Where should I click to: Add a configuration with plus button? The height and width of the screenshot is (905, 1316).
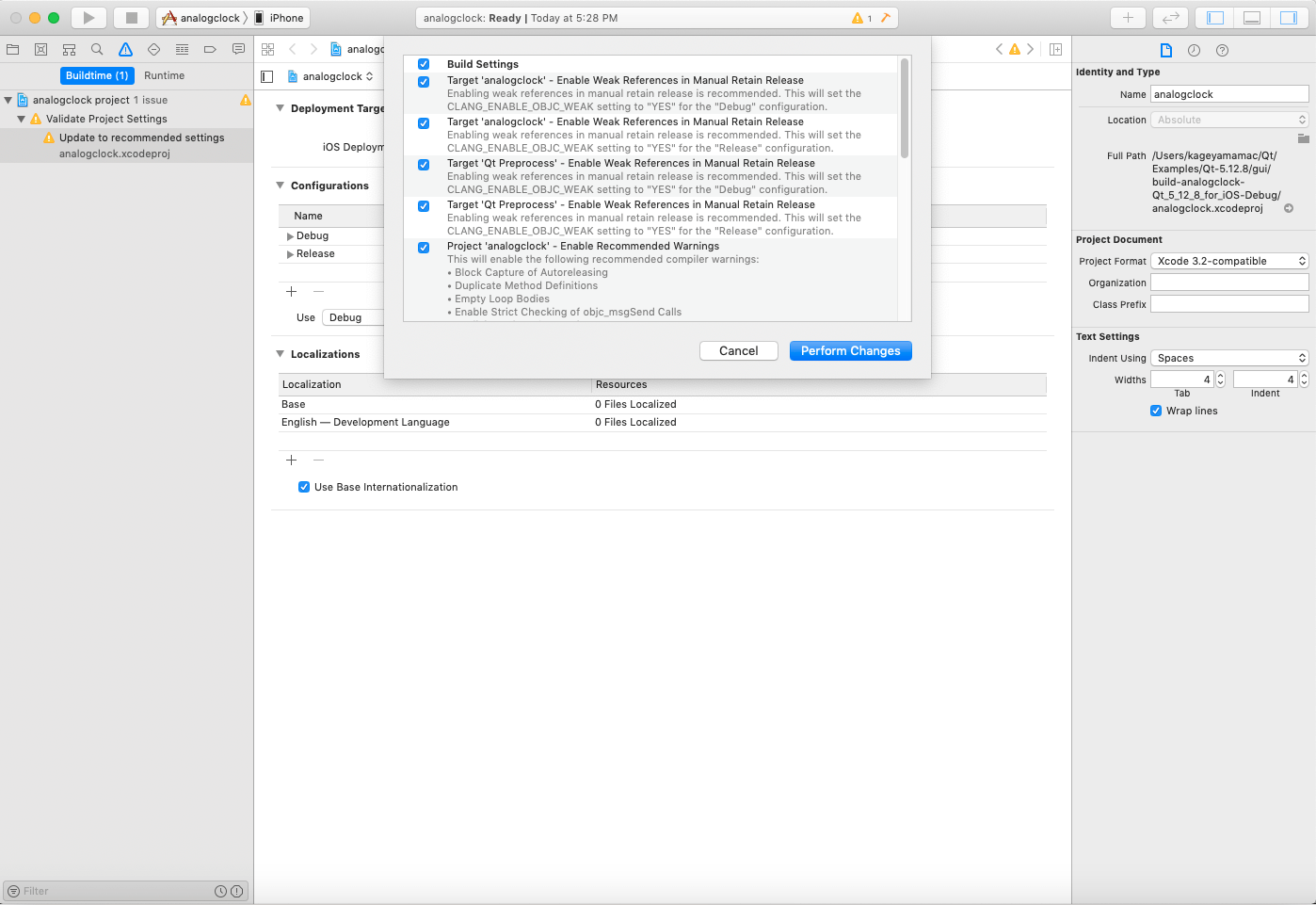tap(292, 292)
